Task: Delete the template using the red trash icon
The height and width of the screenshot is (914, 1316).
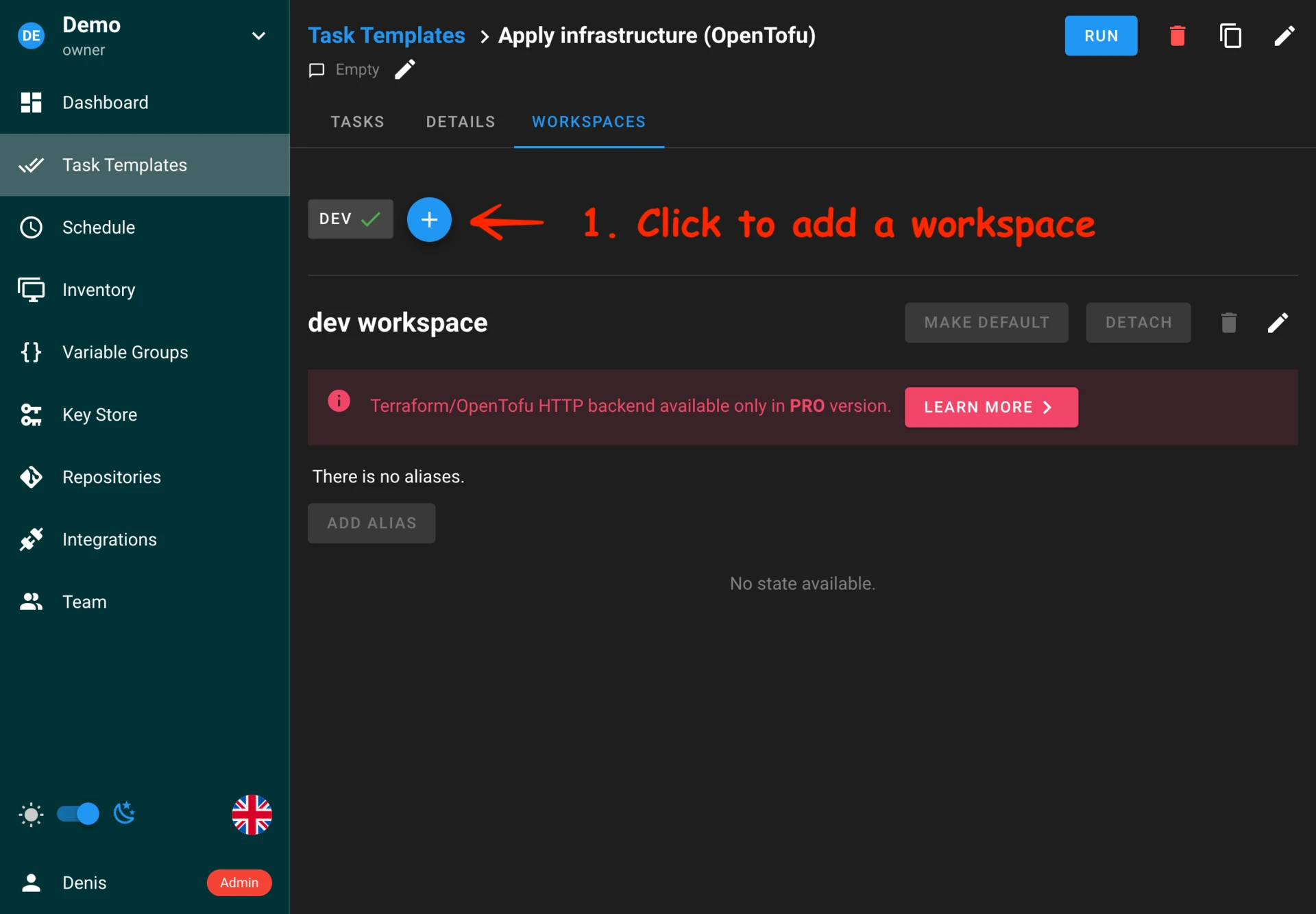Action: (1177, 36)
